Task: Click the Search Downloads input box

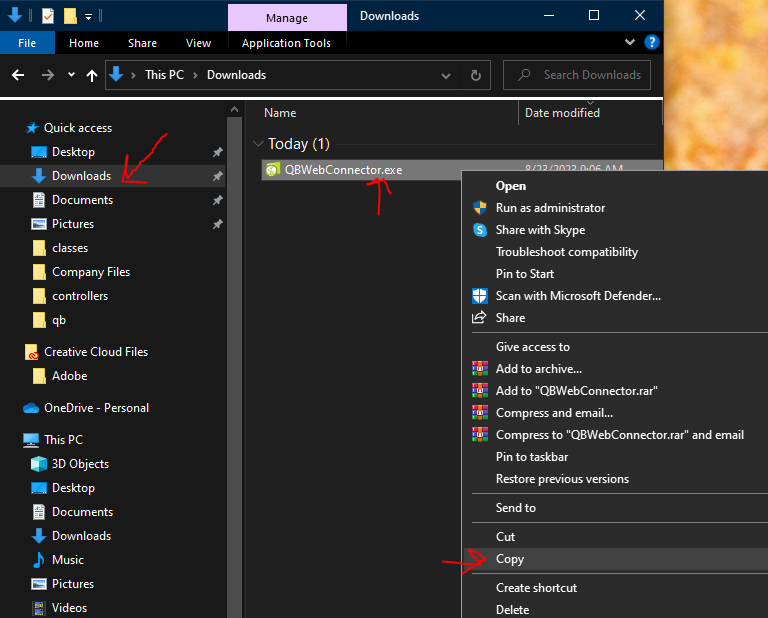Action: [x=591, y=75]
